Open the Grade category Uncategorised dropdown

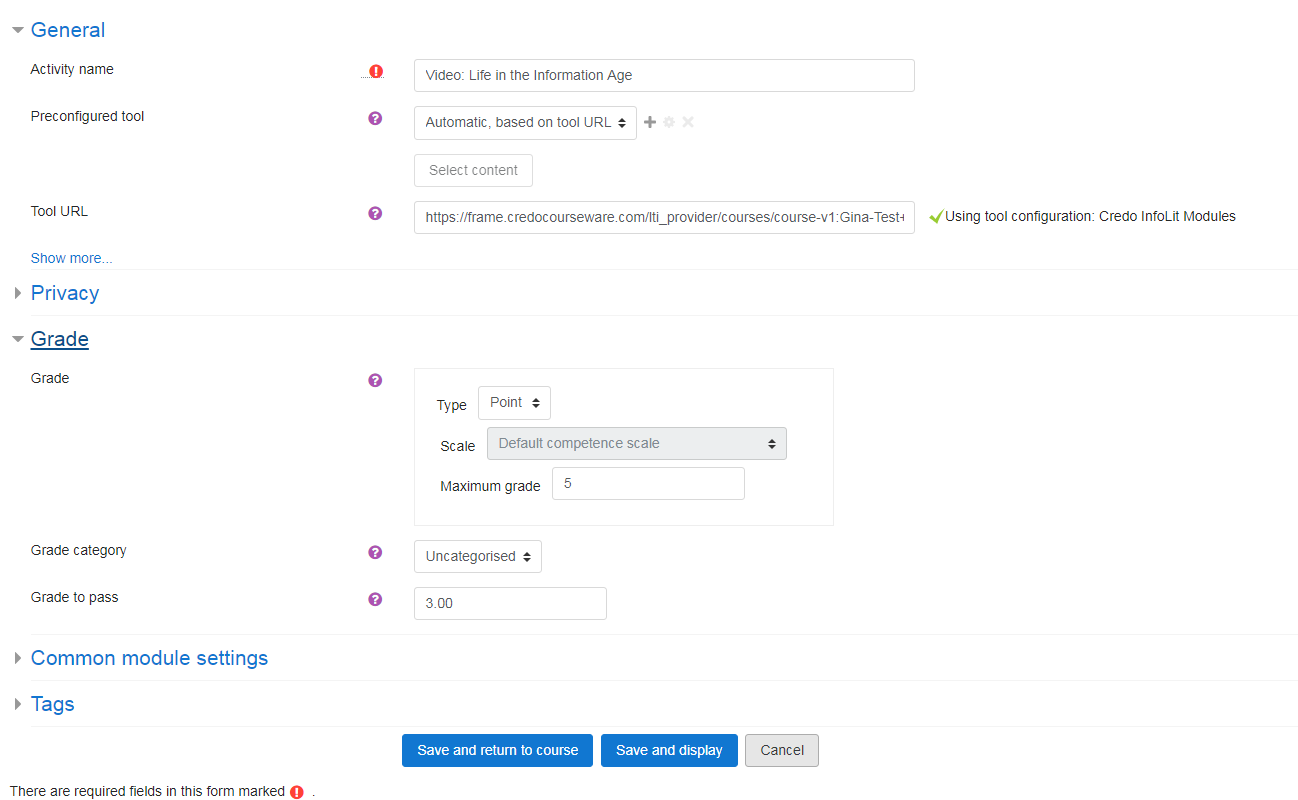tap(478, 557)
